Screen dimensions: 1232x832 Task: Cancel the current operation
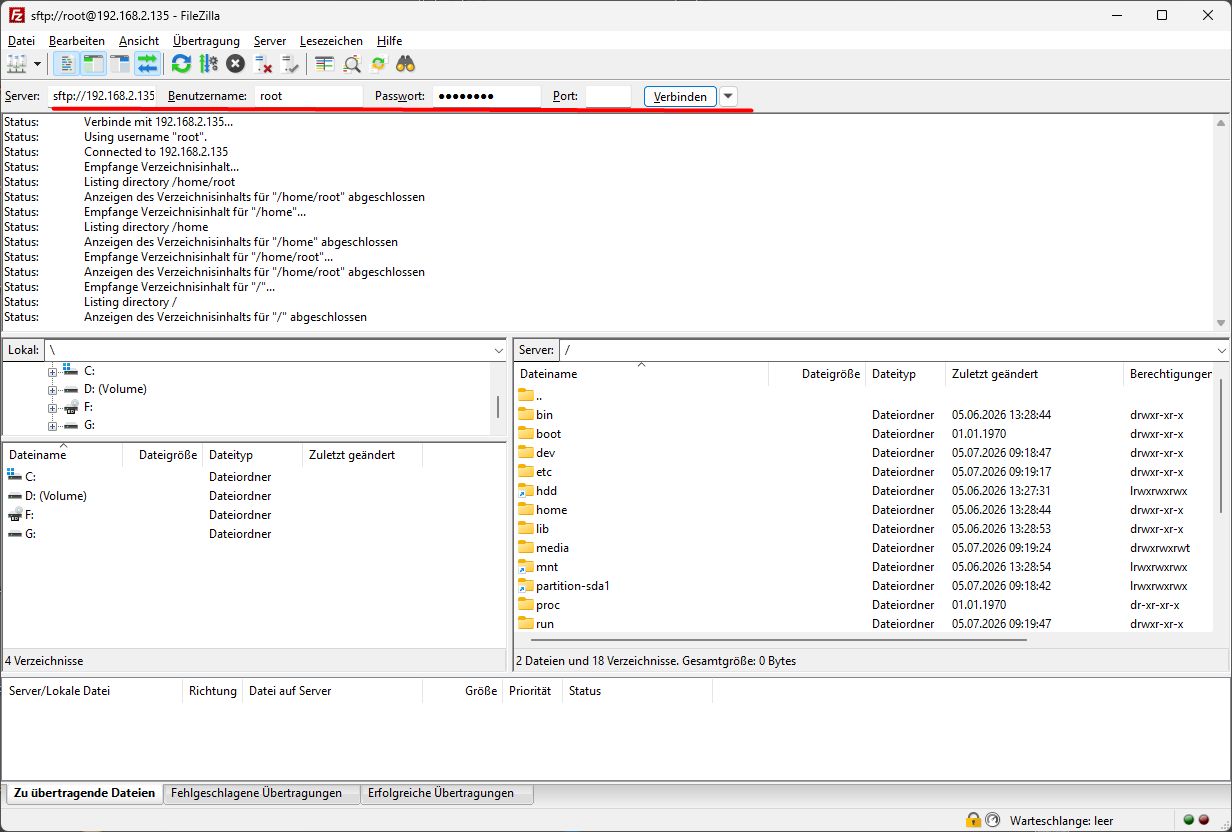(x=235, y=64)
